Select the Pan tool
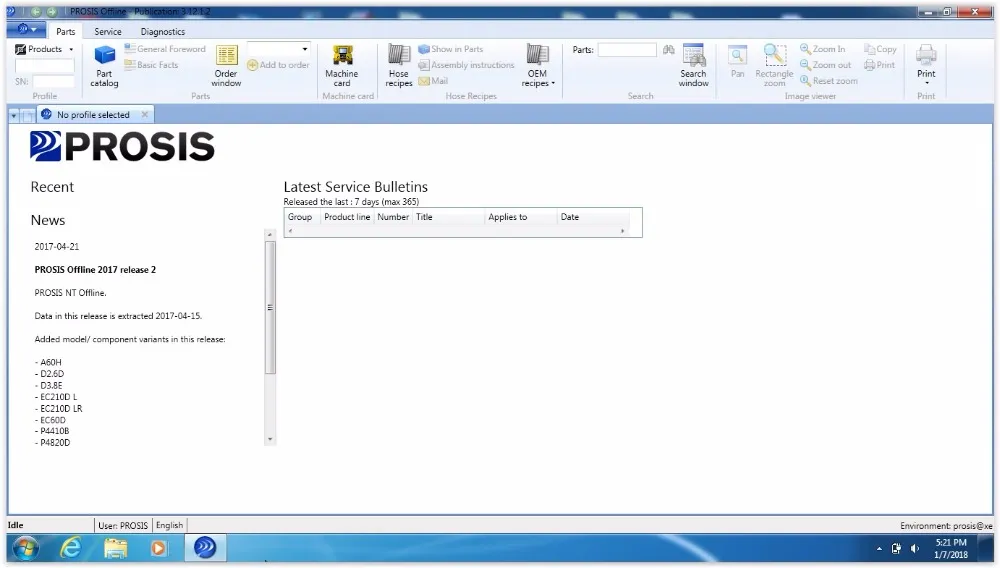This screenshot has width=1000, height=568. click(x=737, y=62)
